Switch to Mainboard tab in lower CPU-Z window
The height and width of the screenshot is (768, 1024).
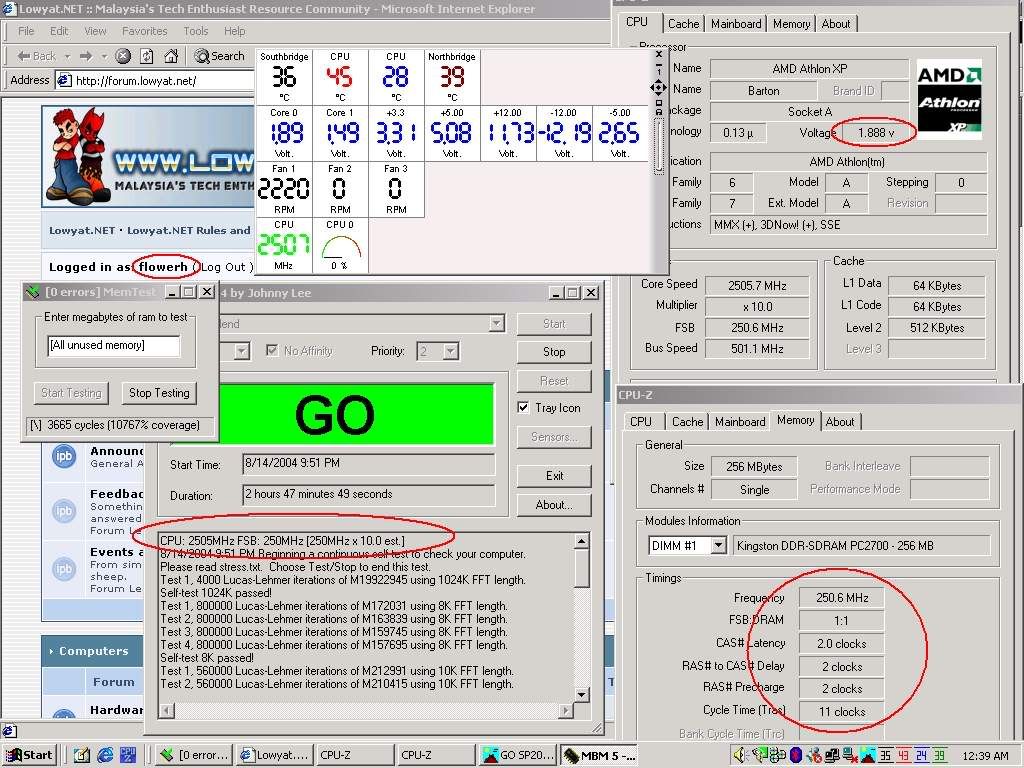coord(740,422)
